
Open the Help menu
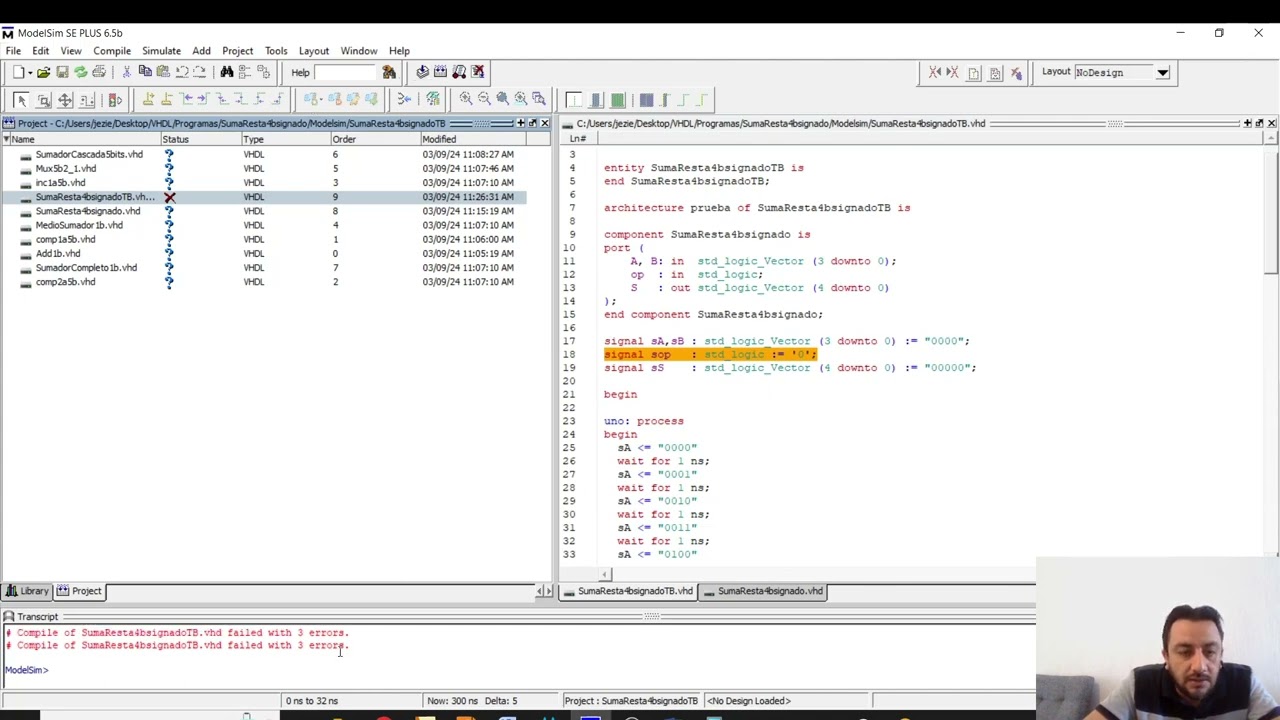click(x=399, y=51)
